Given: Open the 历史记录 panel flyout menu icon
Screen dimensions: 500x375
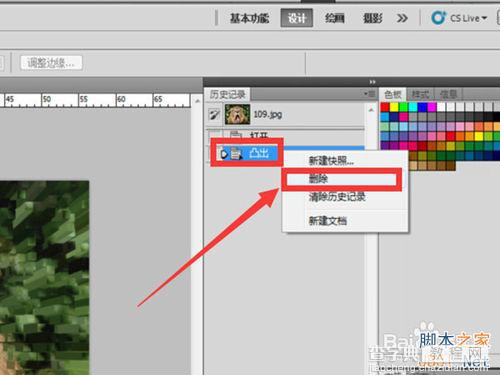Looking at the screenshot, I should (370, 94).
